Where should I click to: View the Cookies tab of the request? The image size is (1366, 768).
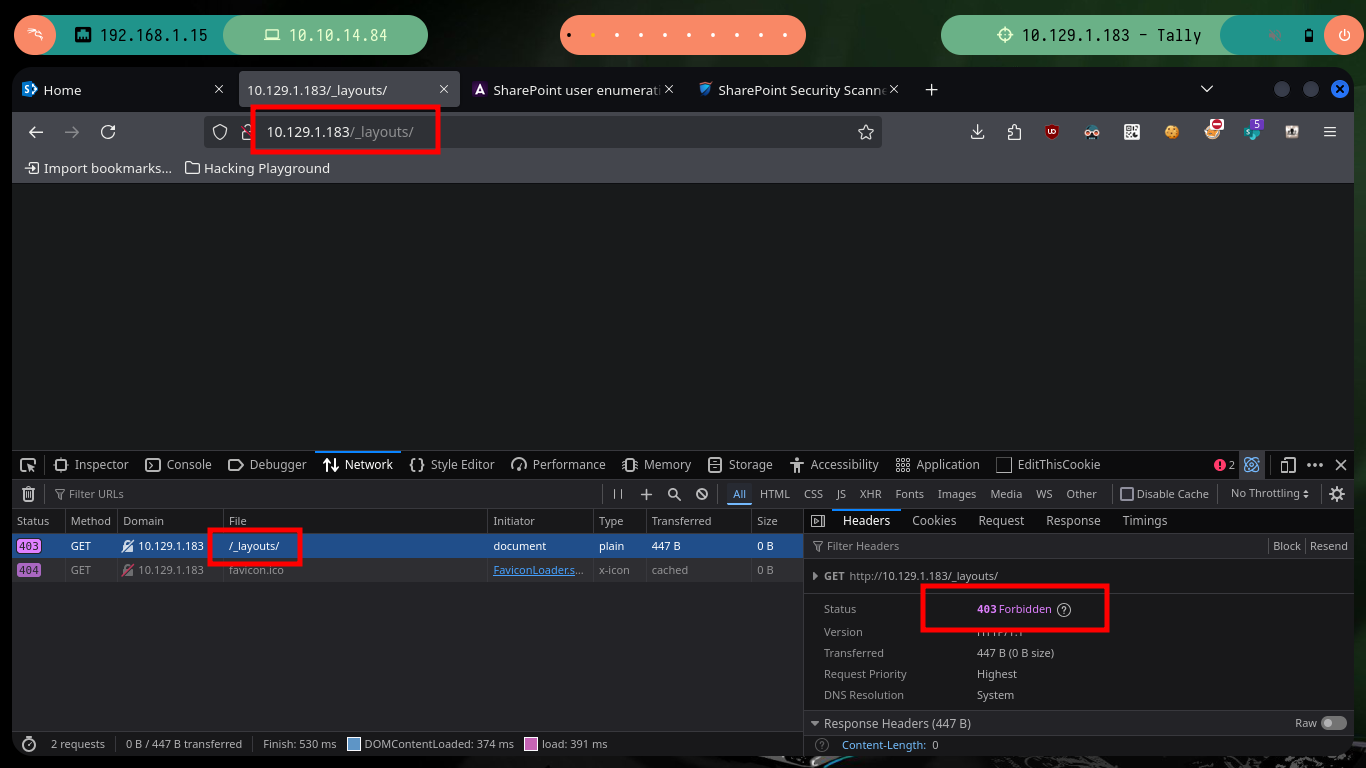(934, 521)
